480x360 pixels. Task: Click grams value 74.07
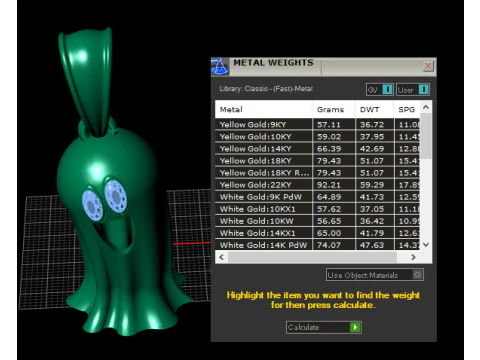point(329,245)
